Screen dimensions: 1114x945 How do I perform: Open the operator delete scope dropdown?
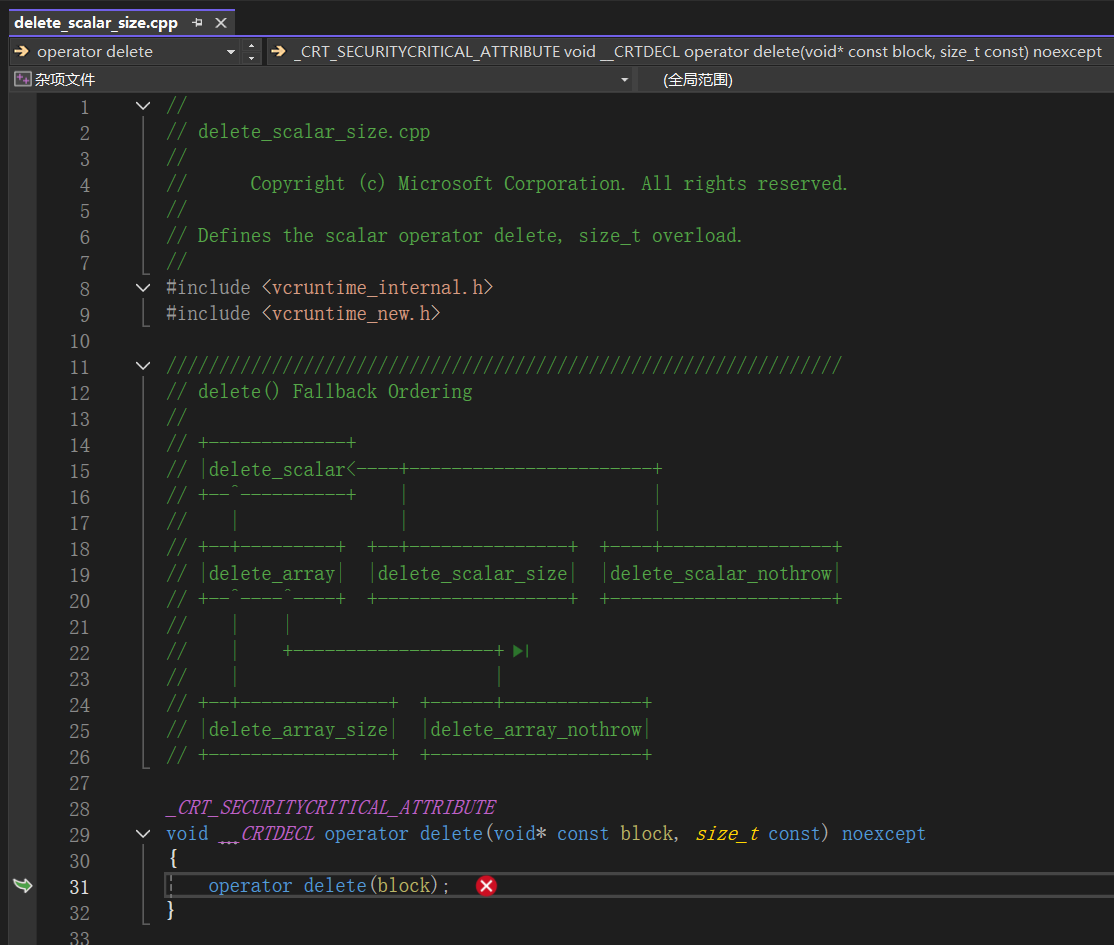(231, 52)
